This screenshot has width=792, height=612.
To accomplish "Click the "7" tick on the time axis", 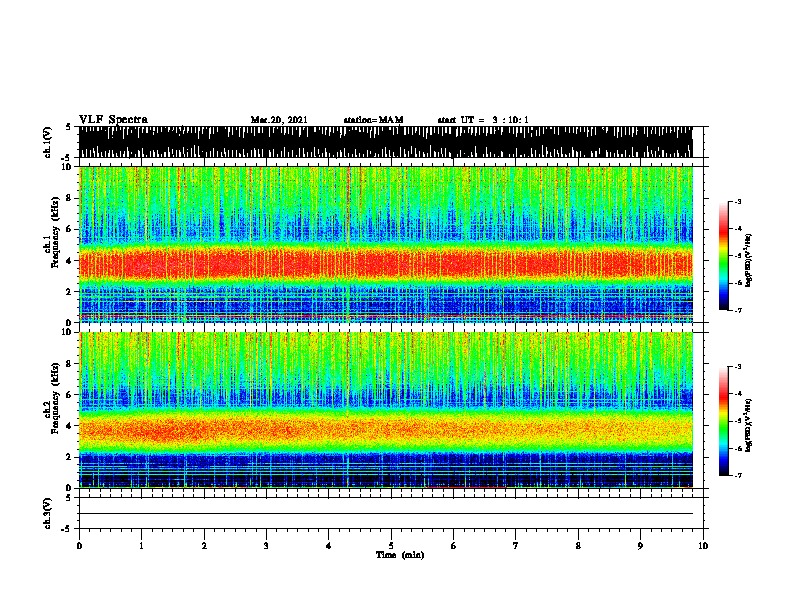I will 516,546.
